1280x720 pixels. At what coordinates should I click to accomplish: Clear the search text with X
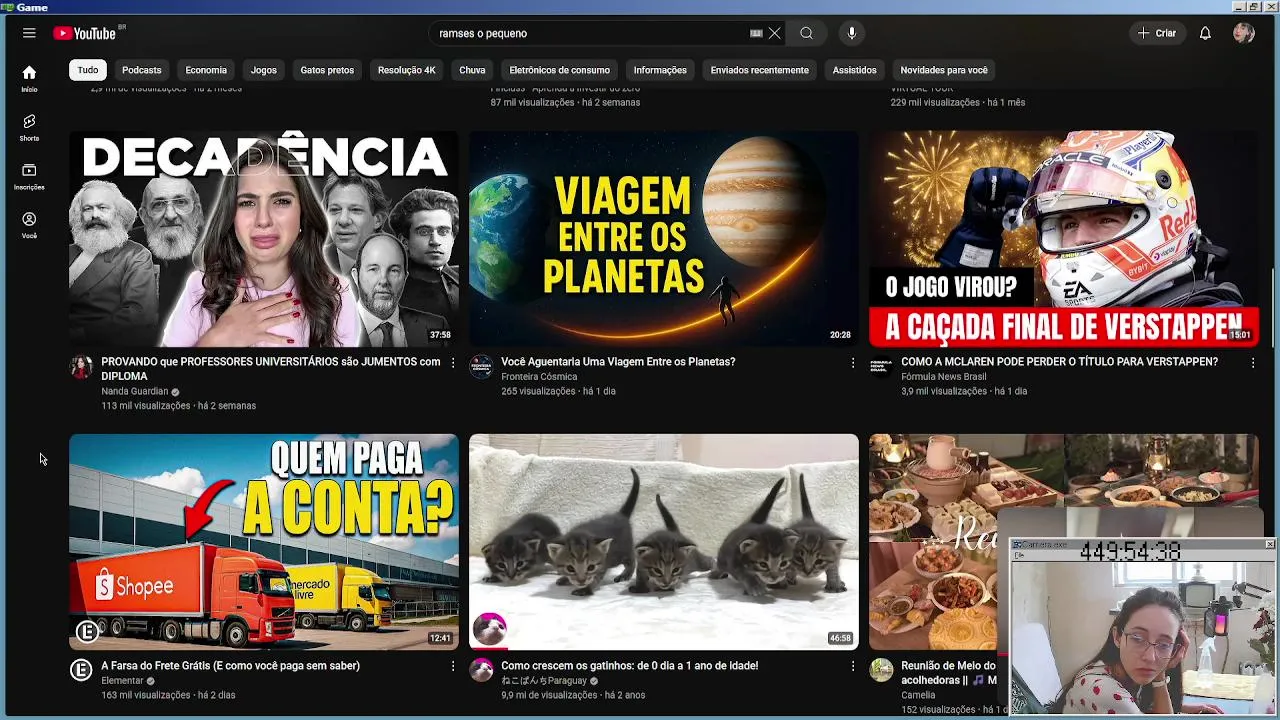point(774,33)
